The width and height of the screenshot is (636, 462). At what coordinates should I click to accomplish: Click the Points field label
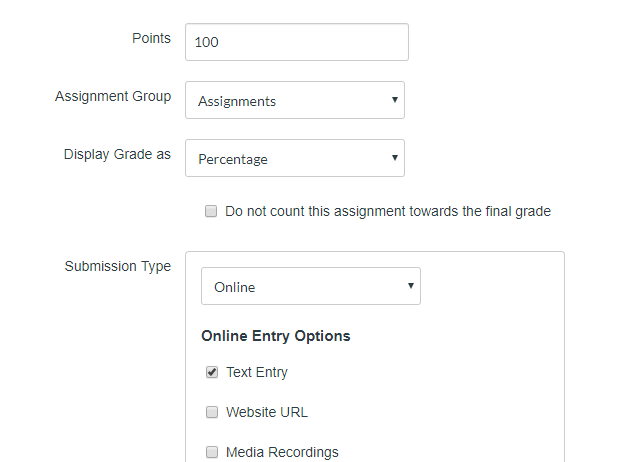pyautogui.click(x=151, y=38)
